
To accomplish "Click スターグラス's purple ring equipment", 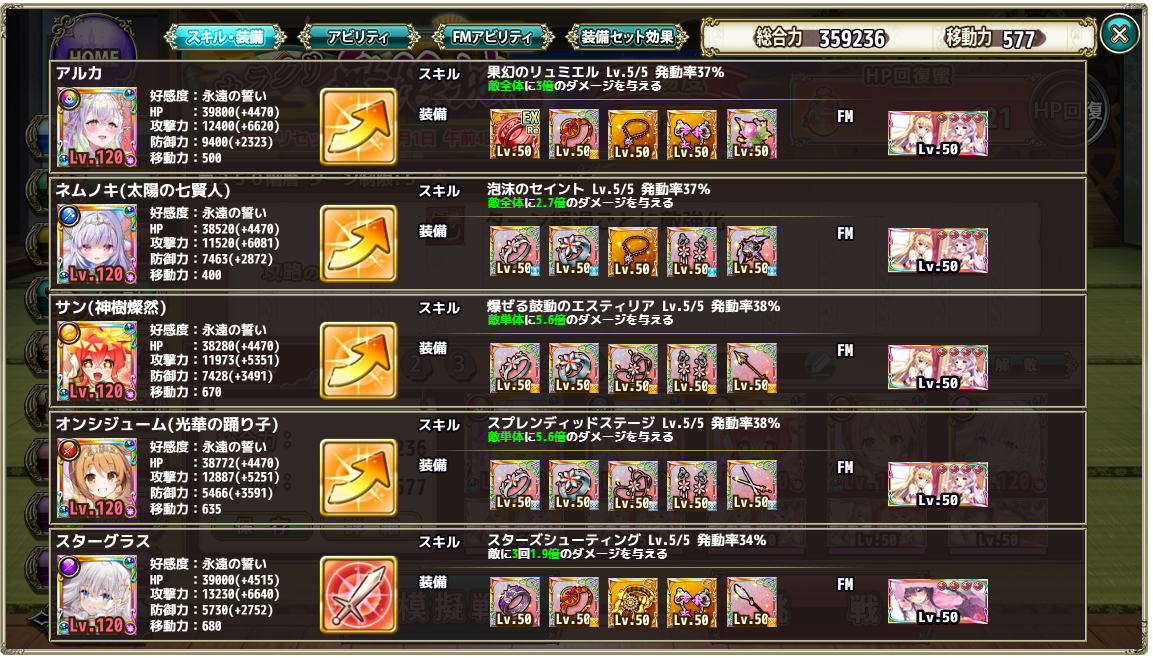I will click(515, 602).
